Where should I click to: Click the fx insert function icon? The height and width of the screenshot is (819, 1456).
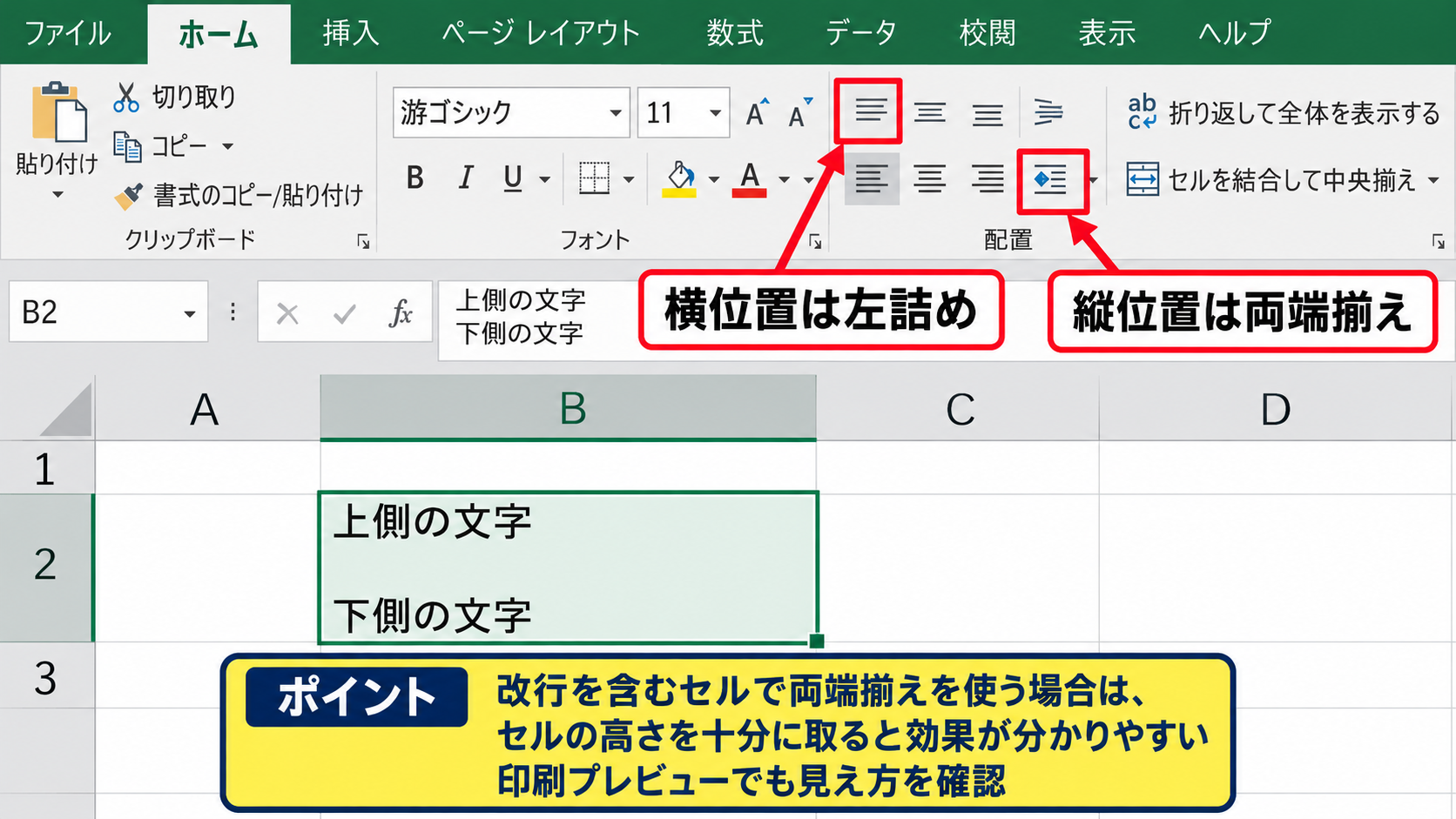coord(401,312)
